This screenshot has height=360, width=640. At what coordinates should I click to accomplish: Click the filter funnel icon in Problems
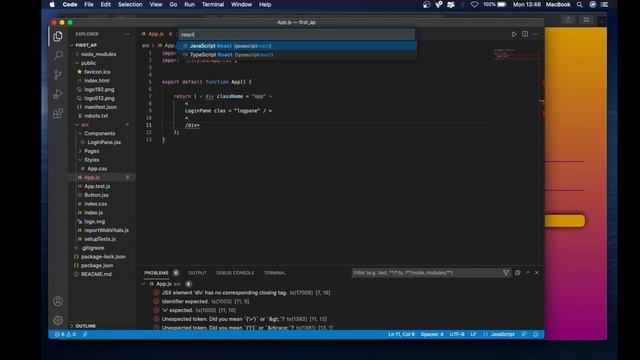pos(506,273)
